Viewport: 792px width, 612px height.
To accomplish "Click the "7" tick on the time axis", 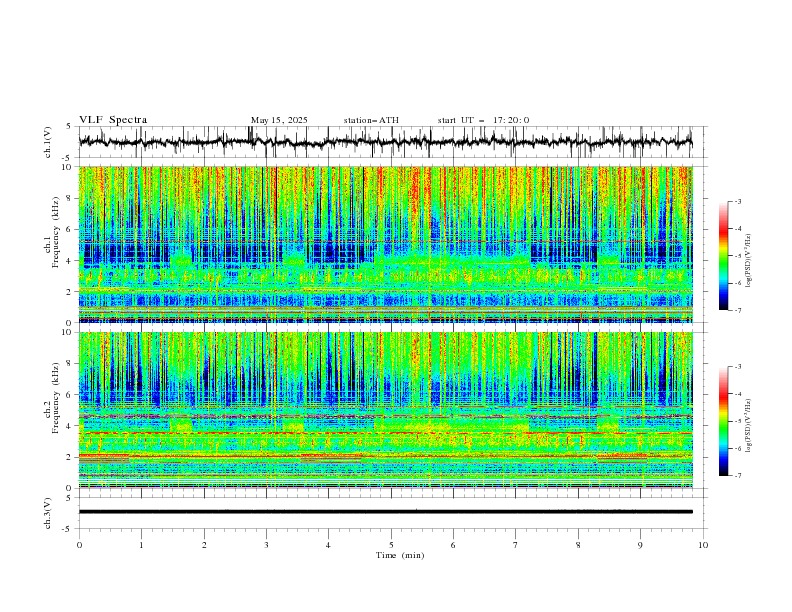I will [516, 545].
